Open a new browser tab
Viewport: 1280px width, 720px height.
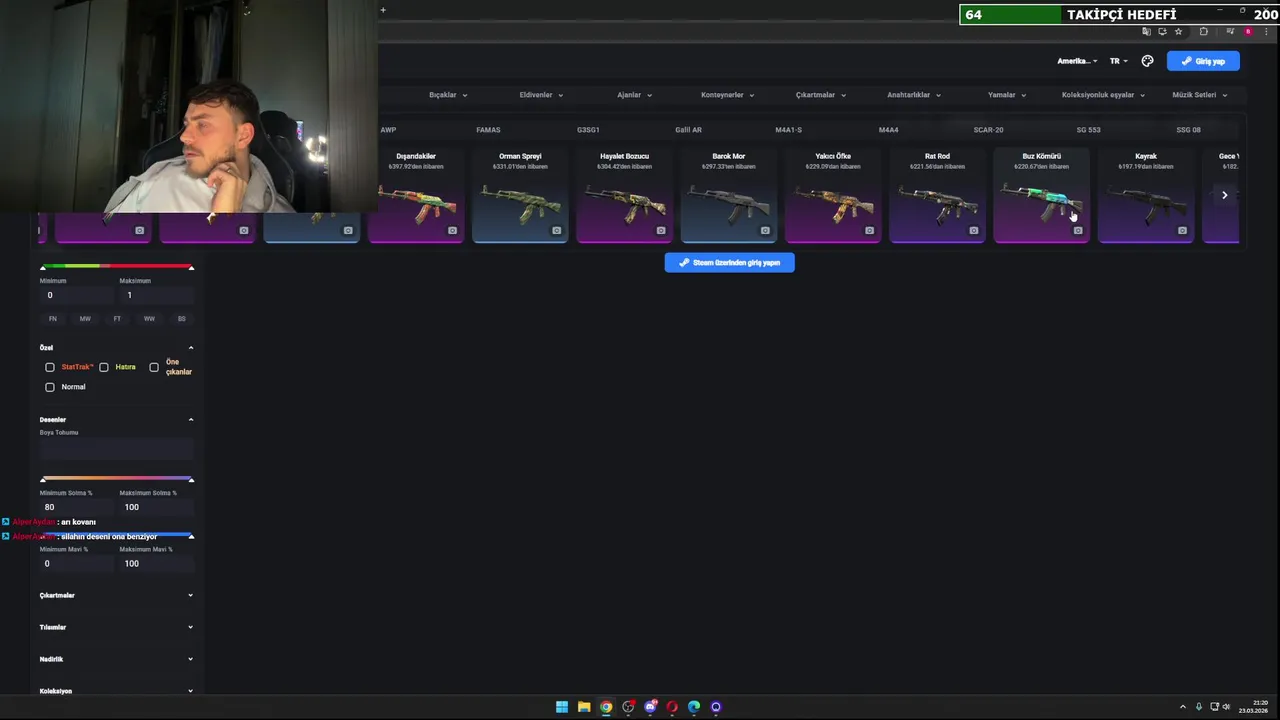coord(382,10)
